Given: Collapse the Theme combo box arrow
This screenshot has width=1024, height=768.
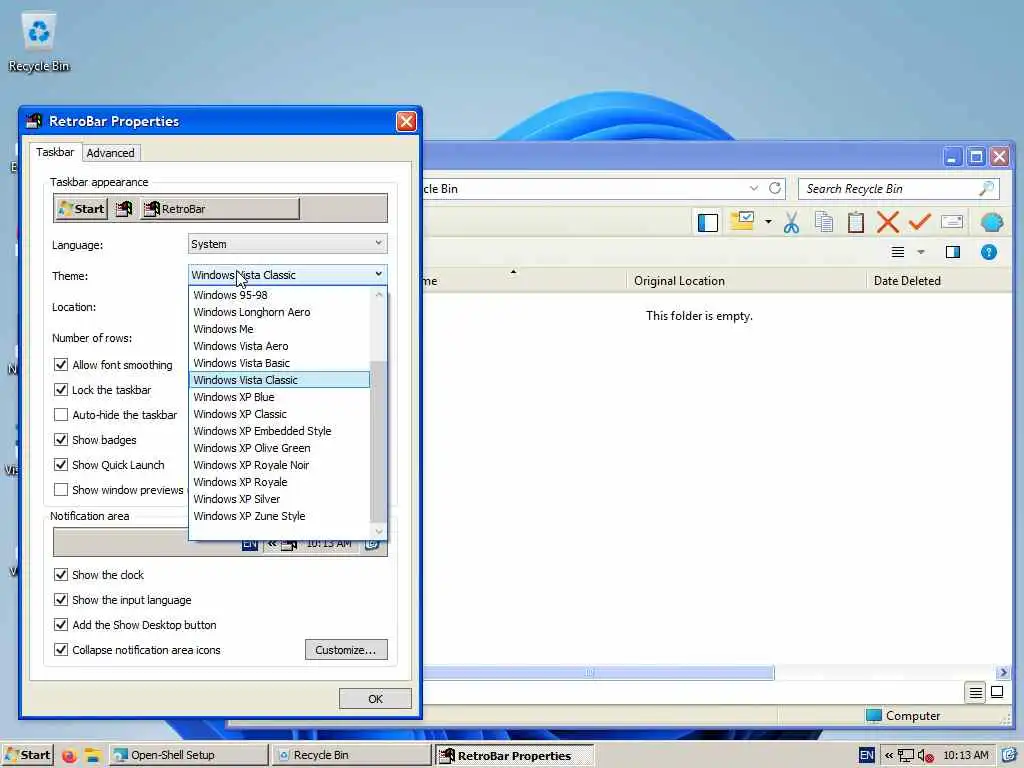Looking at the screenshot, I should 378,275.
